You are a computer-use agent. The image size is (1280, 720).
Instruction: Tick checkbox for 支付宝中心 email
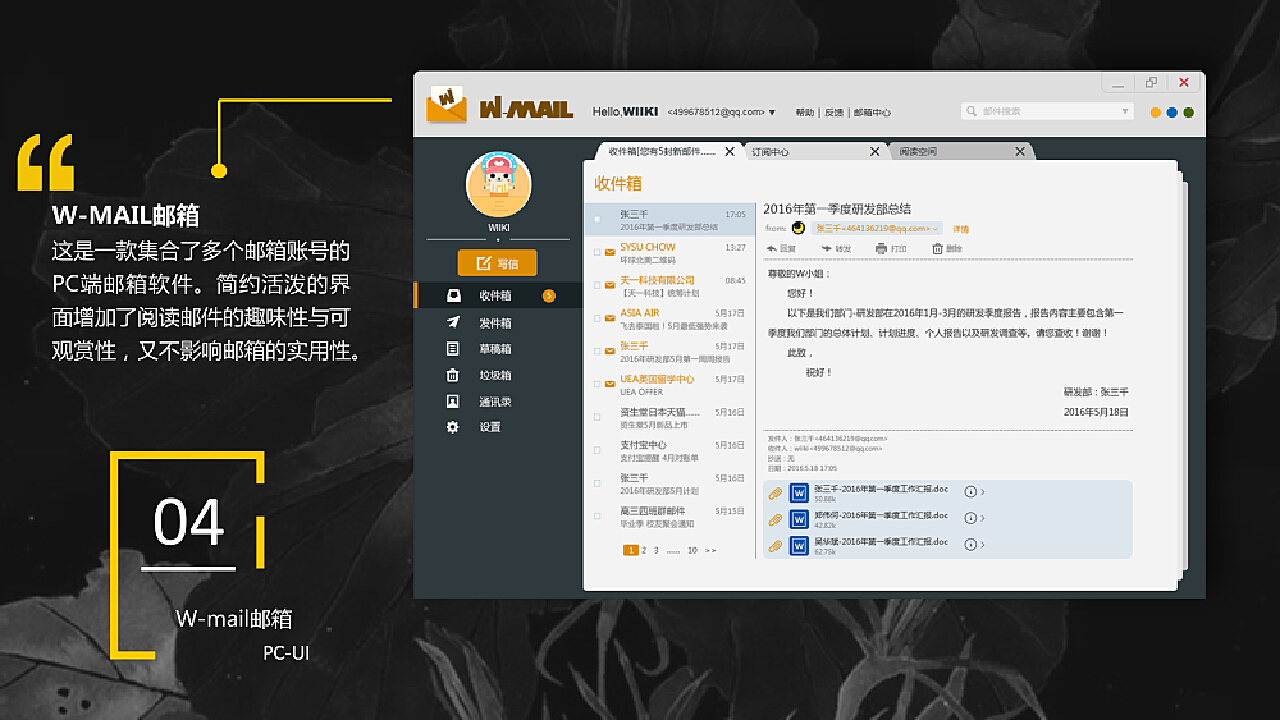pos(597,450)
